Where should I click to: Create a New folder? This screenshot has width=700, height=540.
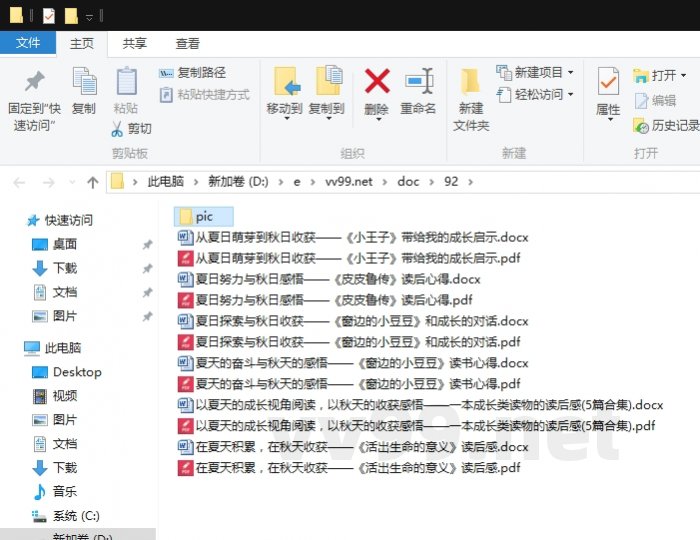click(x=471, y=99)
